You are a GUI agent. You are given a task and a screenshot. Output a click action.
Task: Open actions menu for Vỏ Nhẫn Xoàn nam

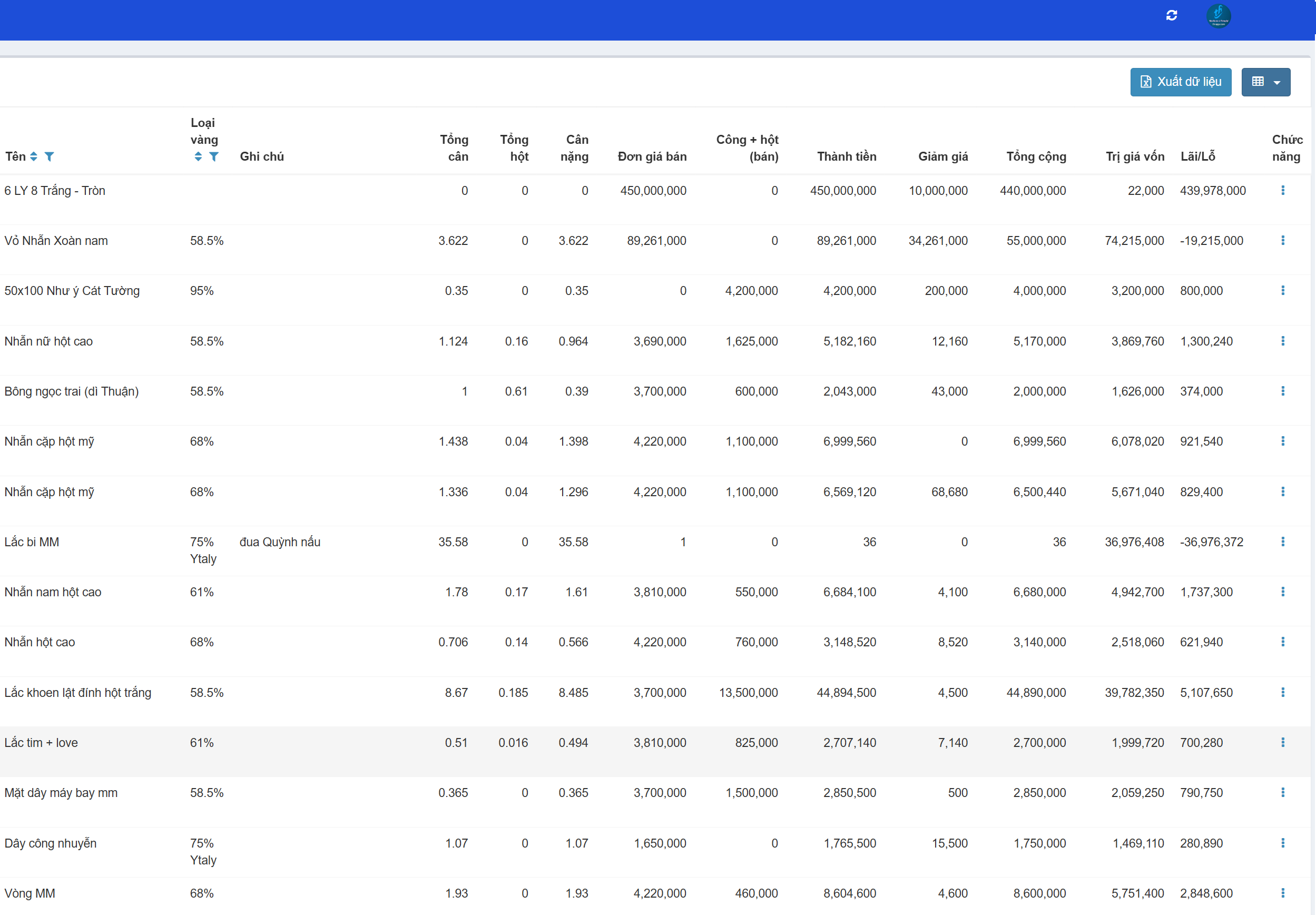point(1283,241)
